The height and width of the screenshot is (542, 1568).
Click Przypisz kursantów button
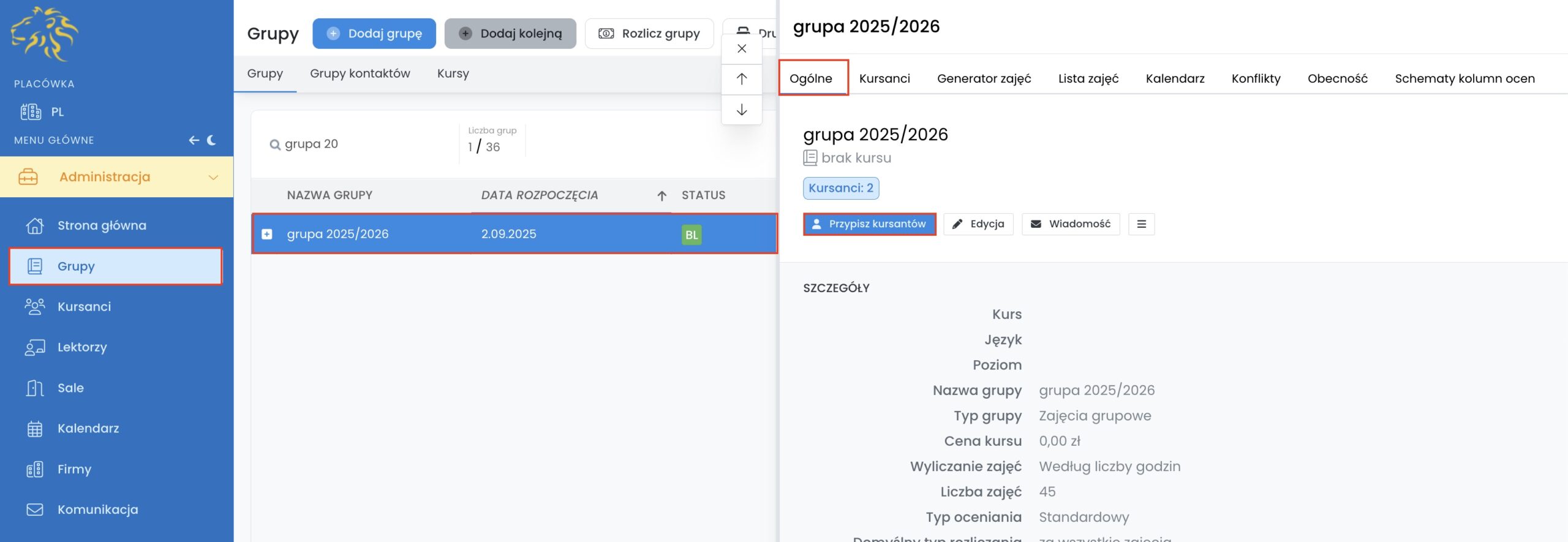click(x=869, y=224)
